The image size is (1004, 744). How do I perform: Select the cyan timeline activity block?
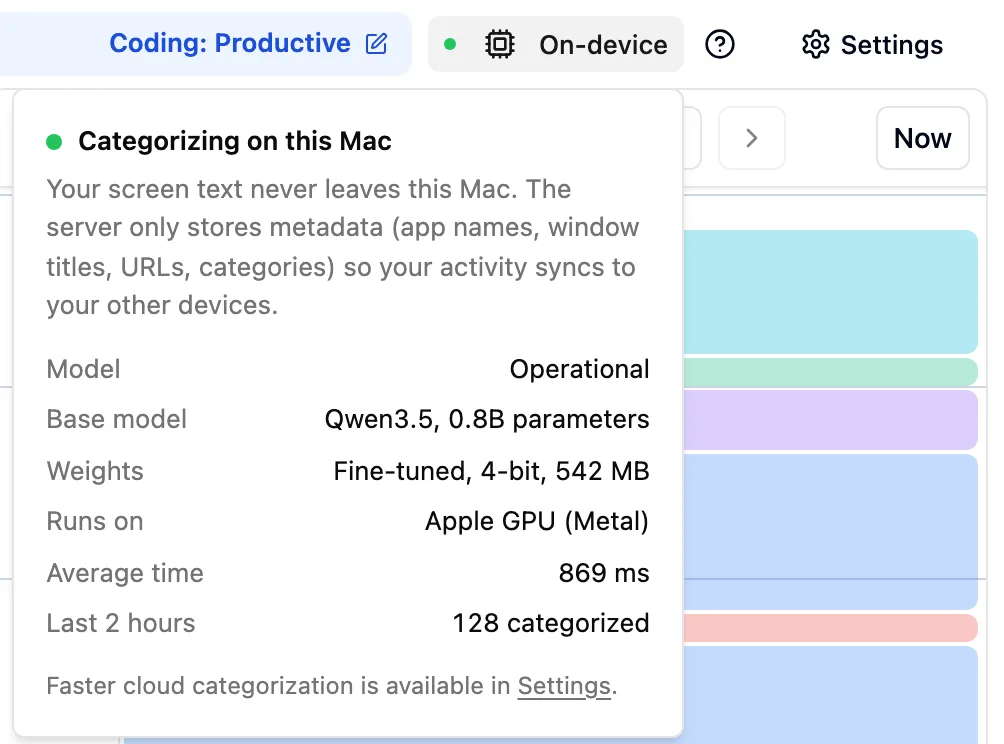[830, 291]
